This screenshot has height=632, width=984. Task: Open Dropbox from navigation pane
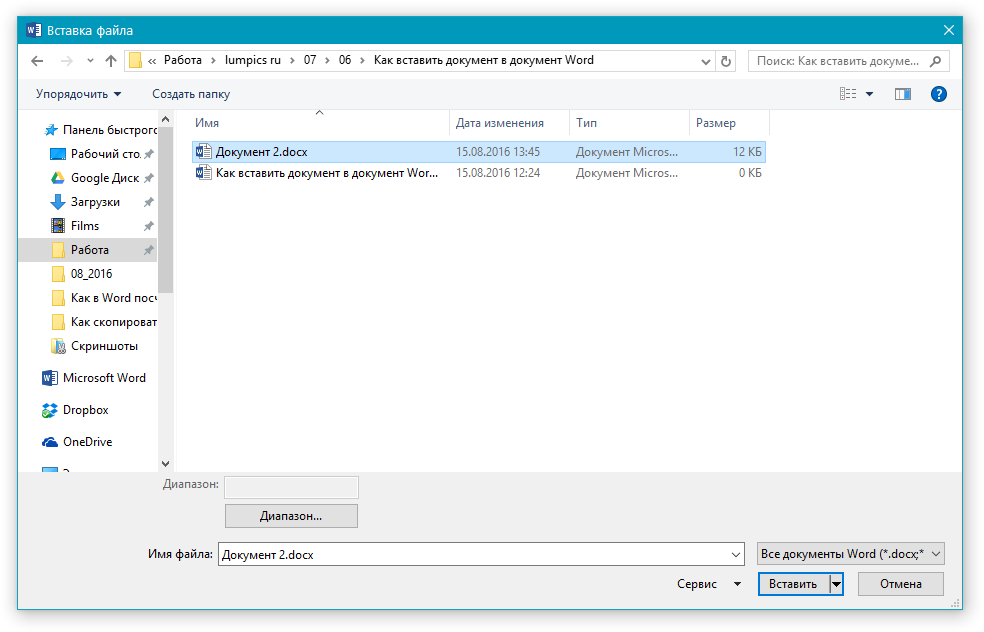click(85, 410)
